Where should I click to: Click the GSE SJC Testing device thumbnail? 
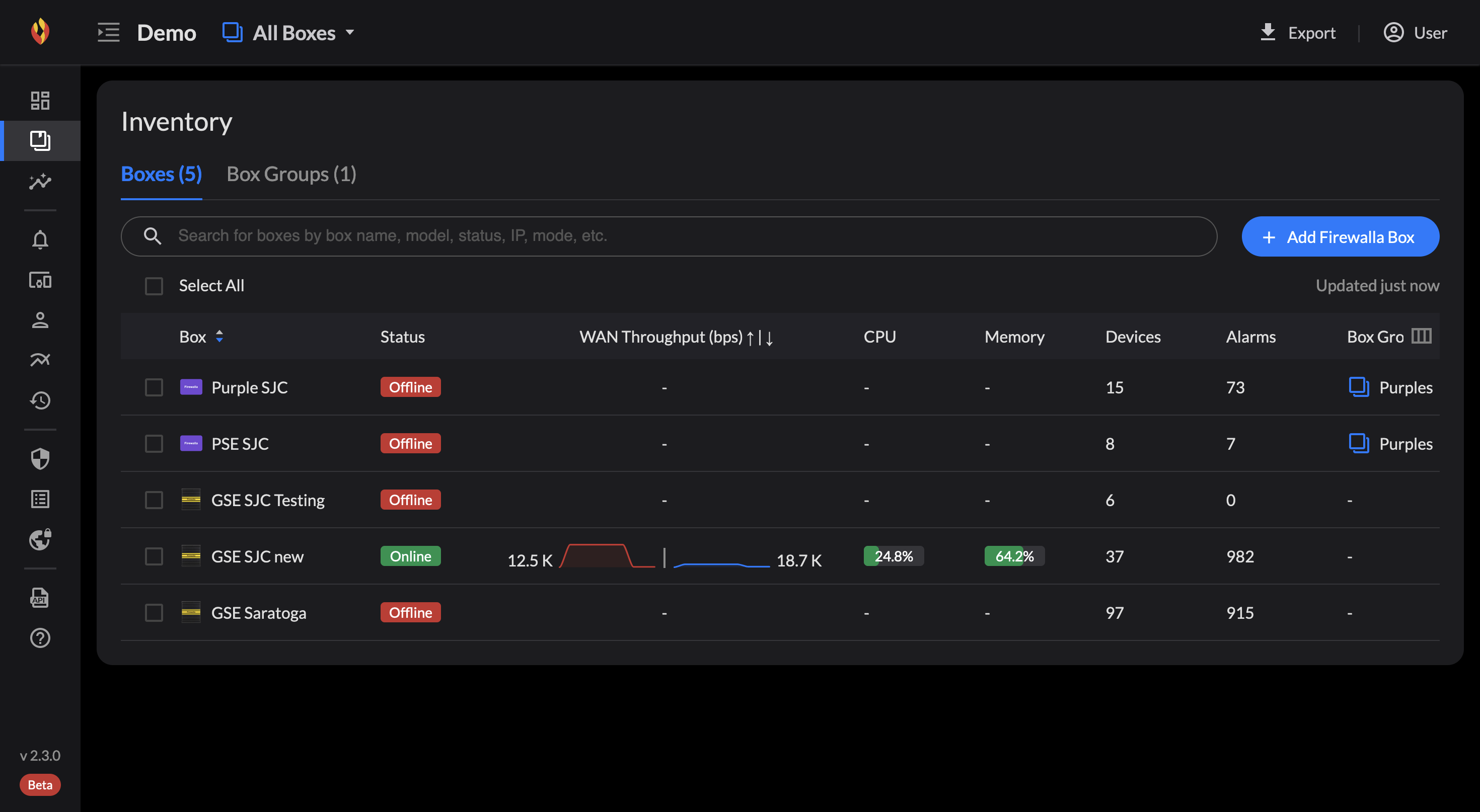pos(191,500)
